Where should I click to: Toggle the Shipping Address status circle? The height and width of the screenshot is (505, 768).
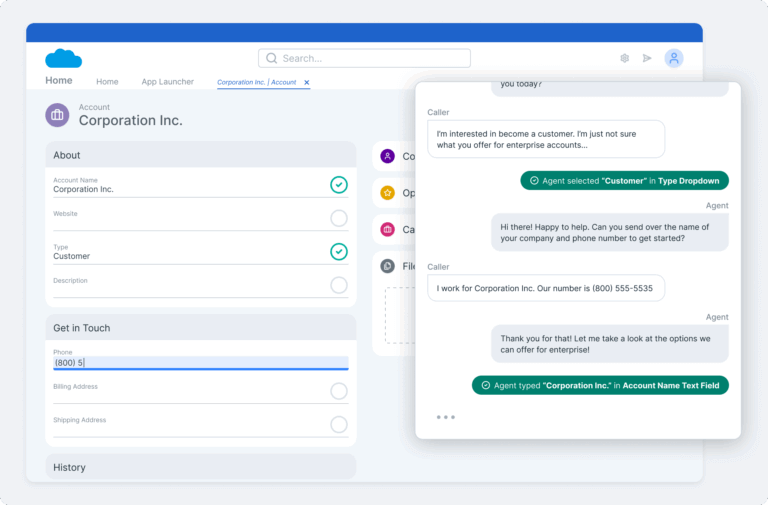coord(339,424)
